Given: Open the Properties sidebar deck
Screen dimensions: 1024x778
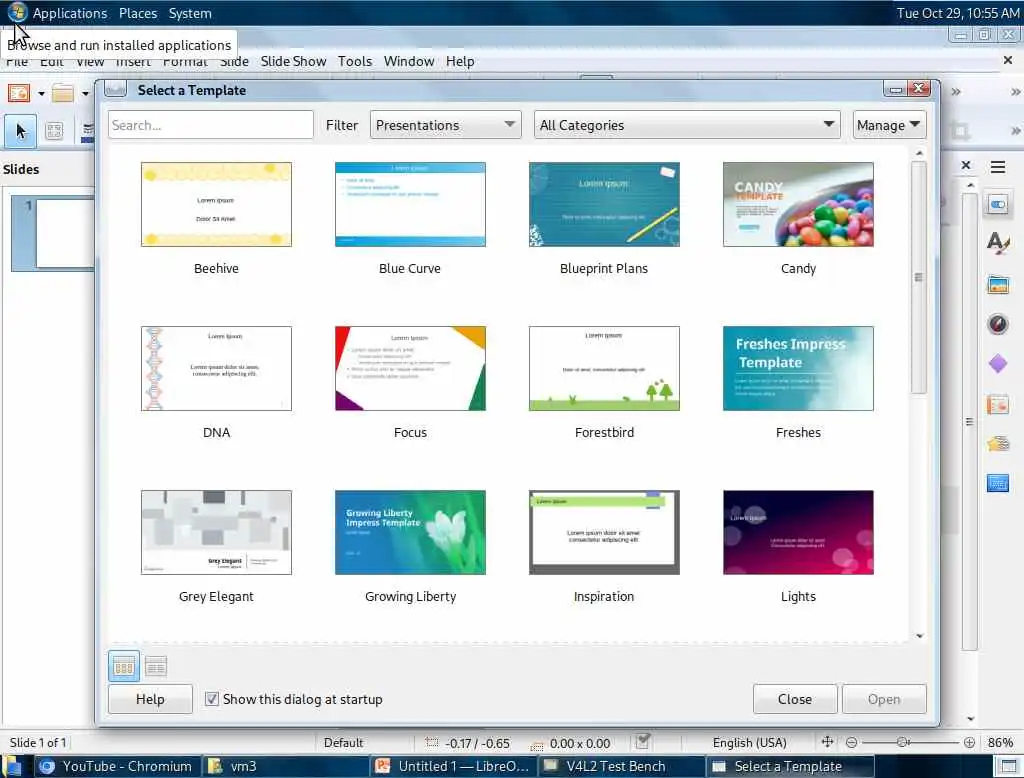Looking at the screenshot, I should (998, 205).
